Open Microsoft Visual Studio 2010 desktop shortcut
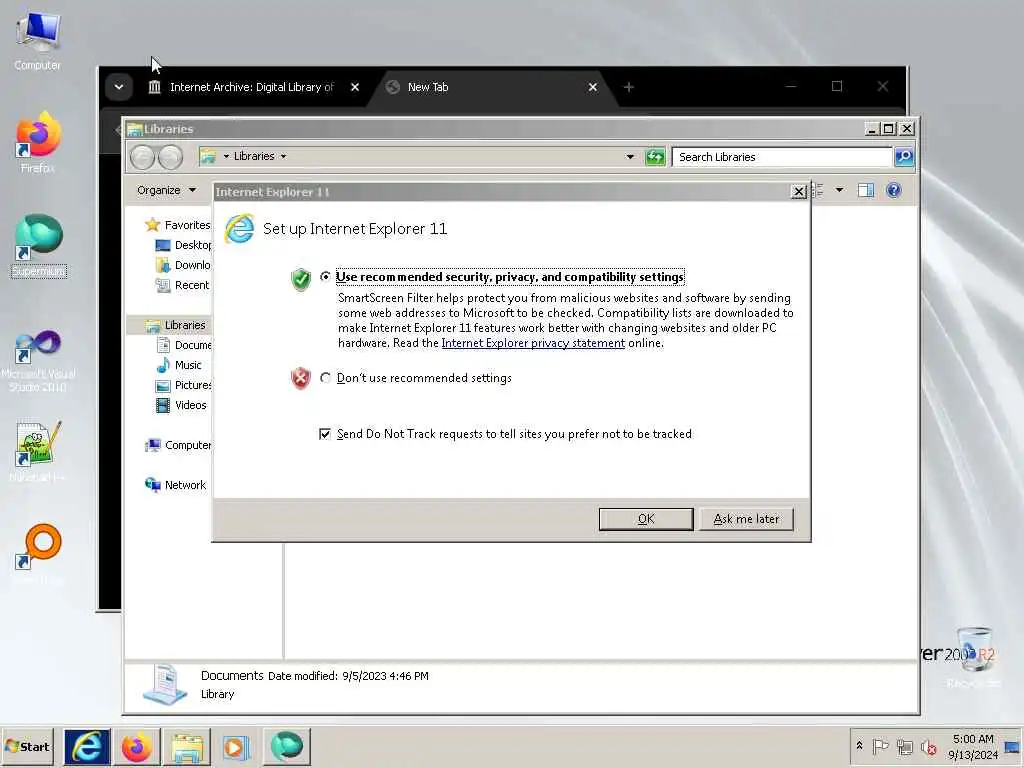This screenshot has height=768, width=1024. 38,360
